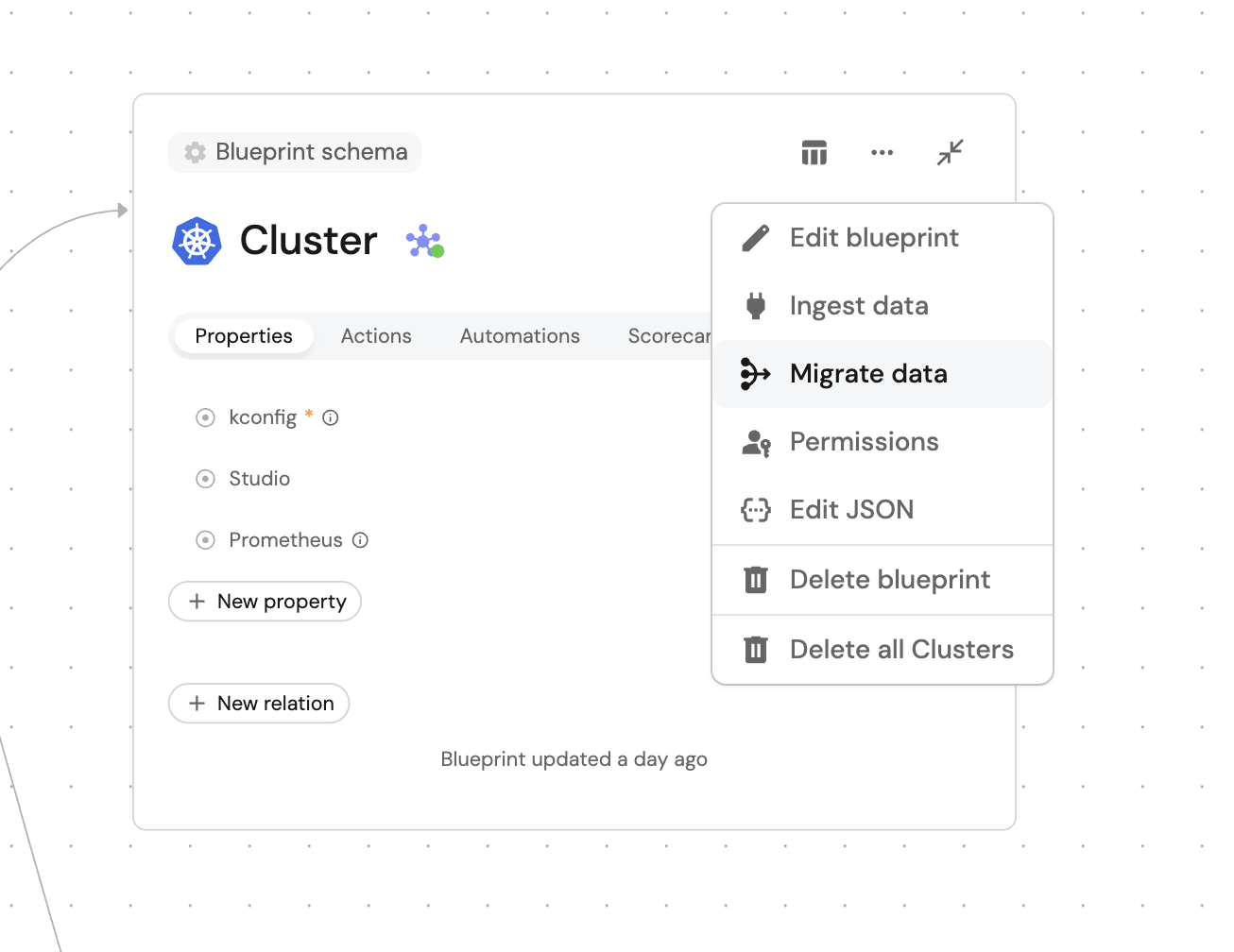Add a New relation

coord(259,704)
